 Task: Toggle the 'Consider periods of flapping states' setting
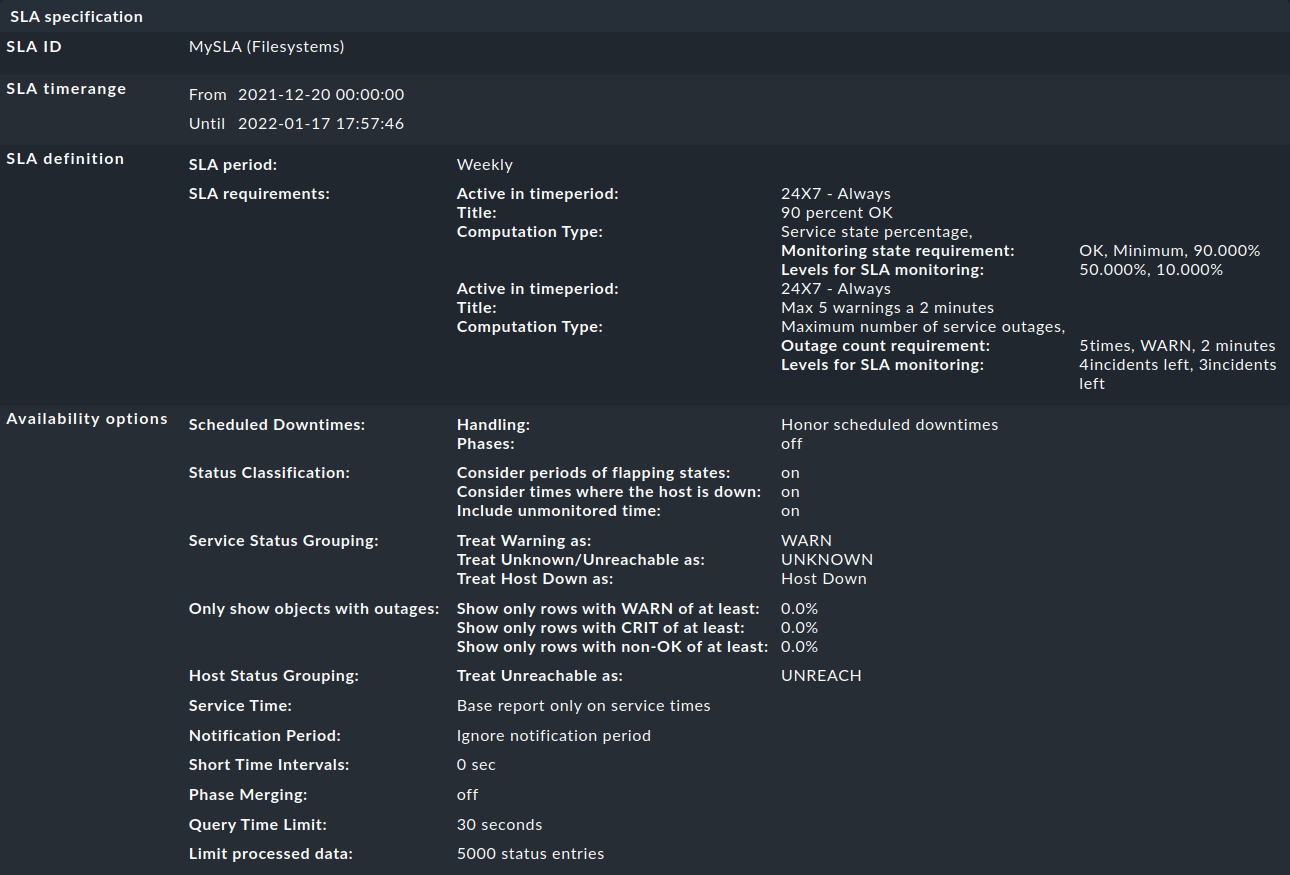coord(789,472)
